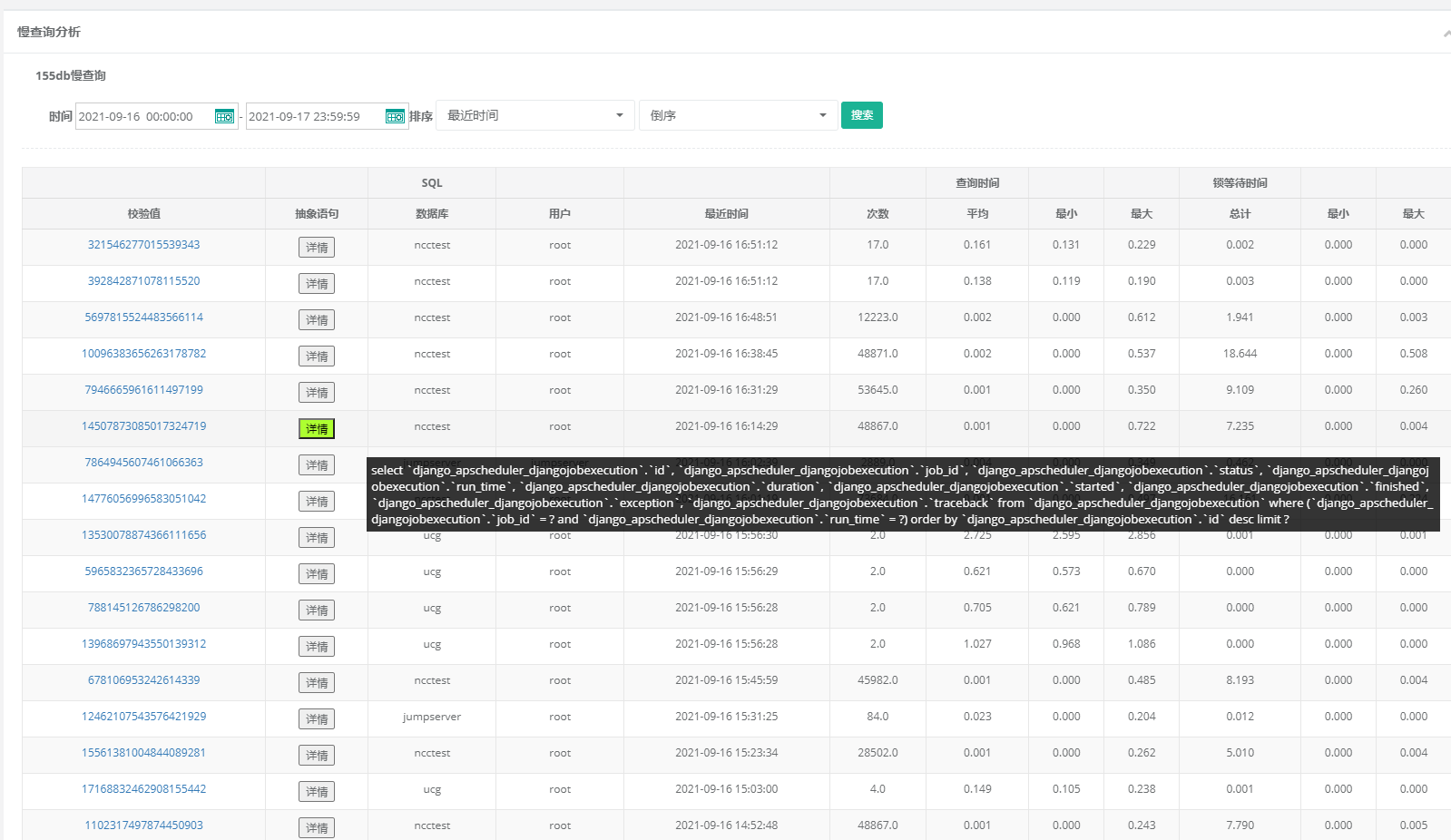Open checksum link 788145126786298200
The image size is (1451, 840).
pos(143,608)
